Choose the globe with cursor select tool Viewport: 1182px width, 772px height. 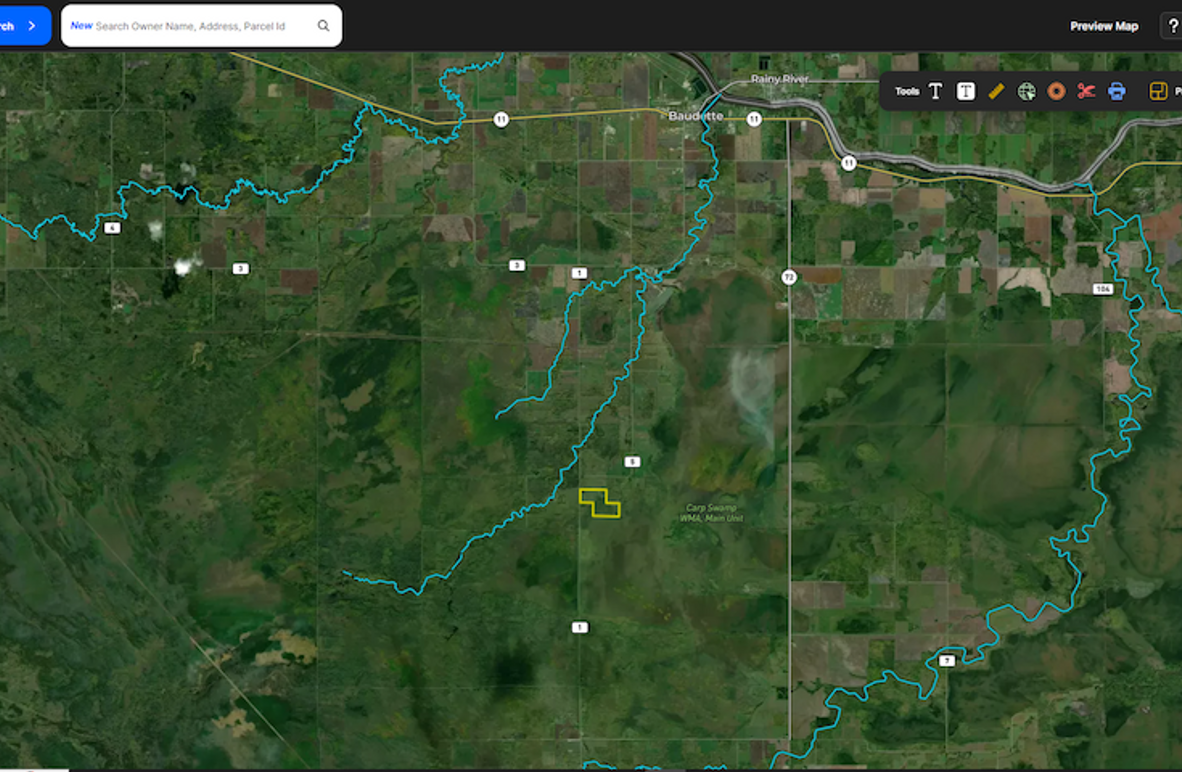[x=1026, y=91]
